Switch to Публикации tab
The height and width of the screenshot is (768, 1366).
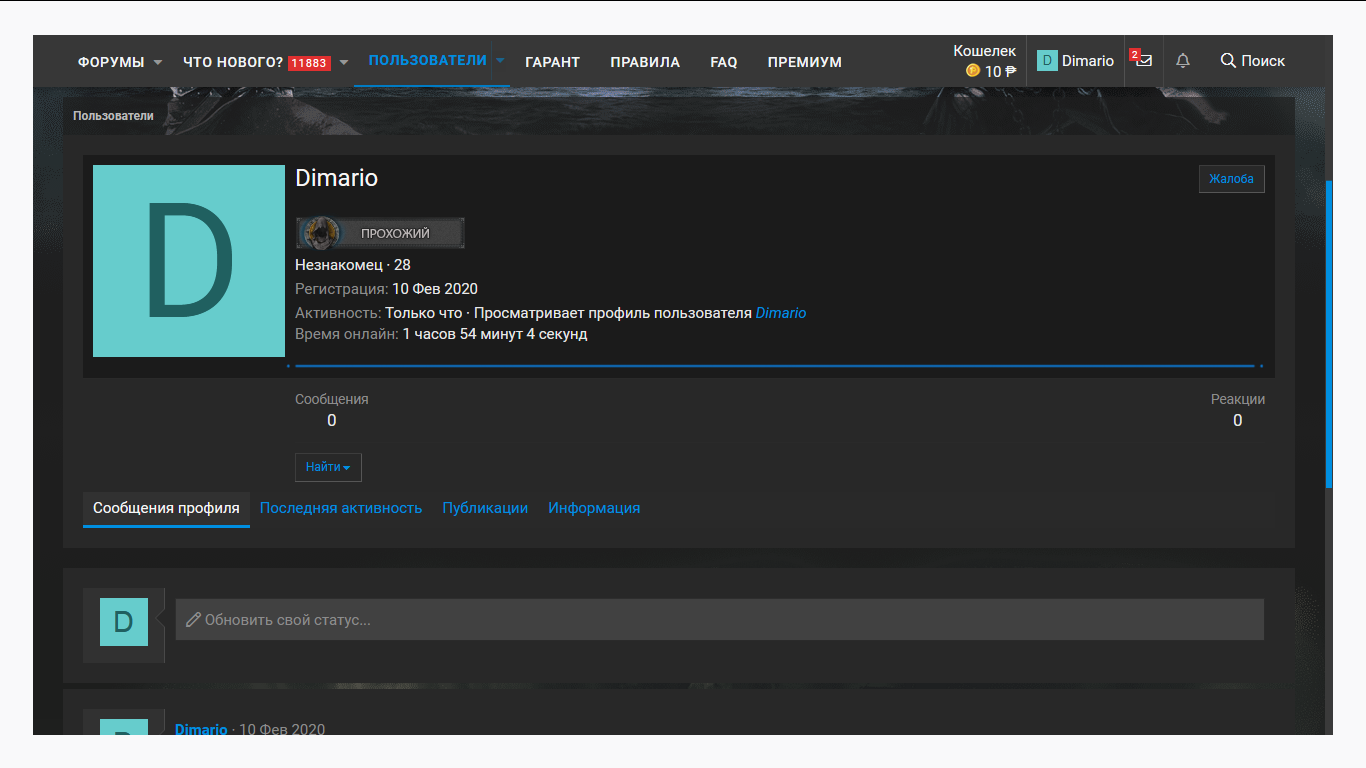[485, 508]
